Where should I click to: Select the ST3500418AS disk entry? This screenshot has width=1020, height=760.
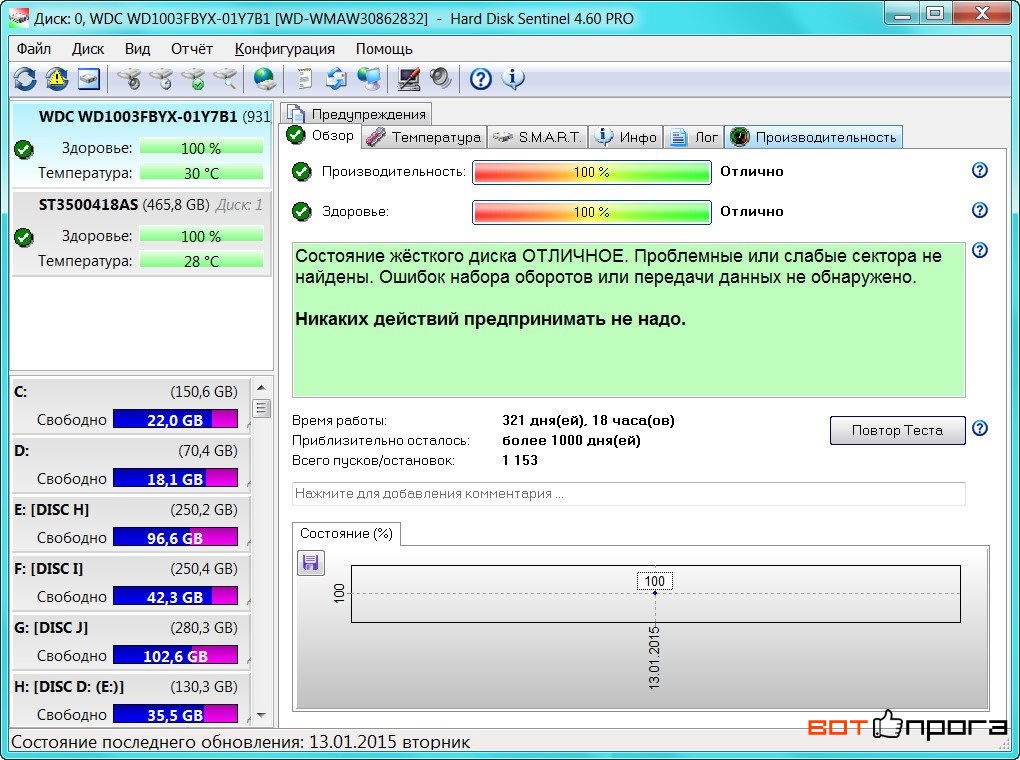(142, 232)
